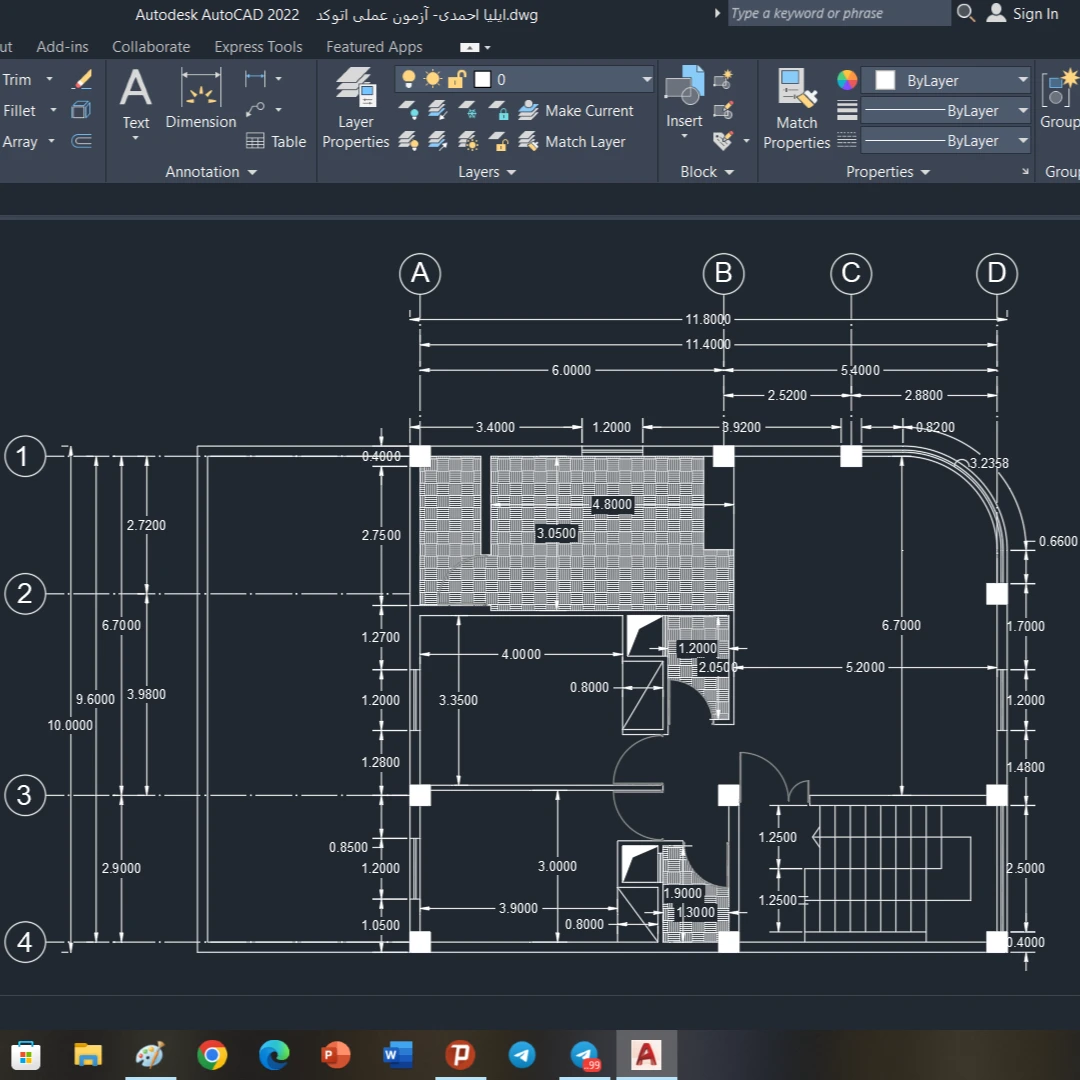Open the ByLayer object color dropdown

tap(1022, 80)
